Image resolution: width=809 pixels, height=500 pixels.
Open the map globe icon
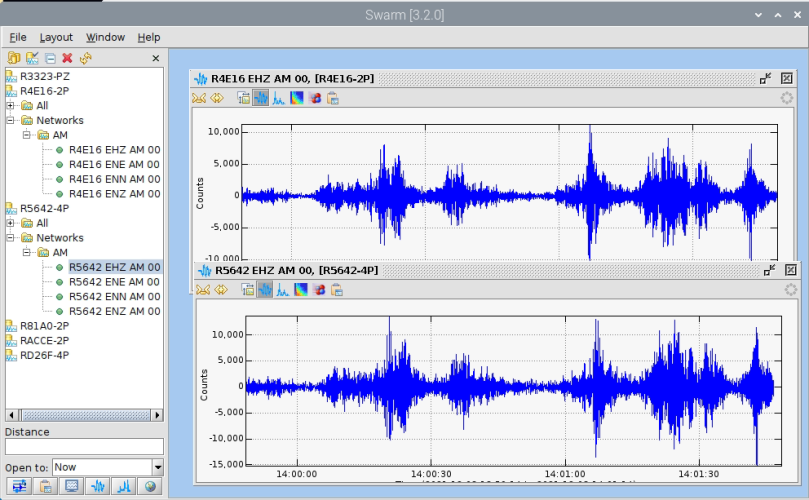coord(151,487)
